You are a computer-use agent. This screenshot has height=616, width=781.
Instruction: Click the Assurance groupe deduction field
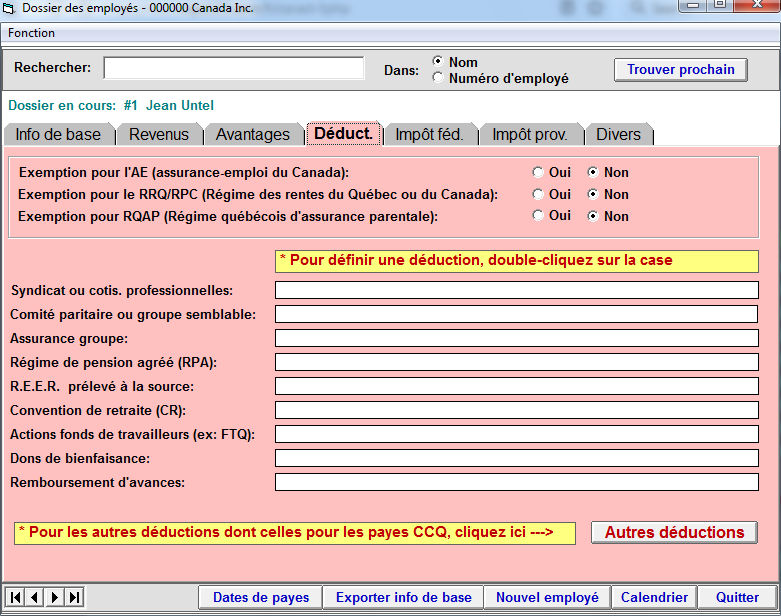click(x=516, y=338)
